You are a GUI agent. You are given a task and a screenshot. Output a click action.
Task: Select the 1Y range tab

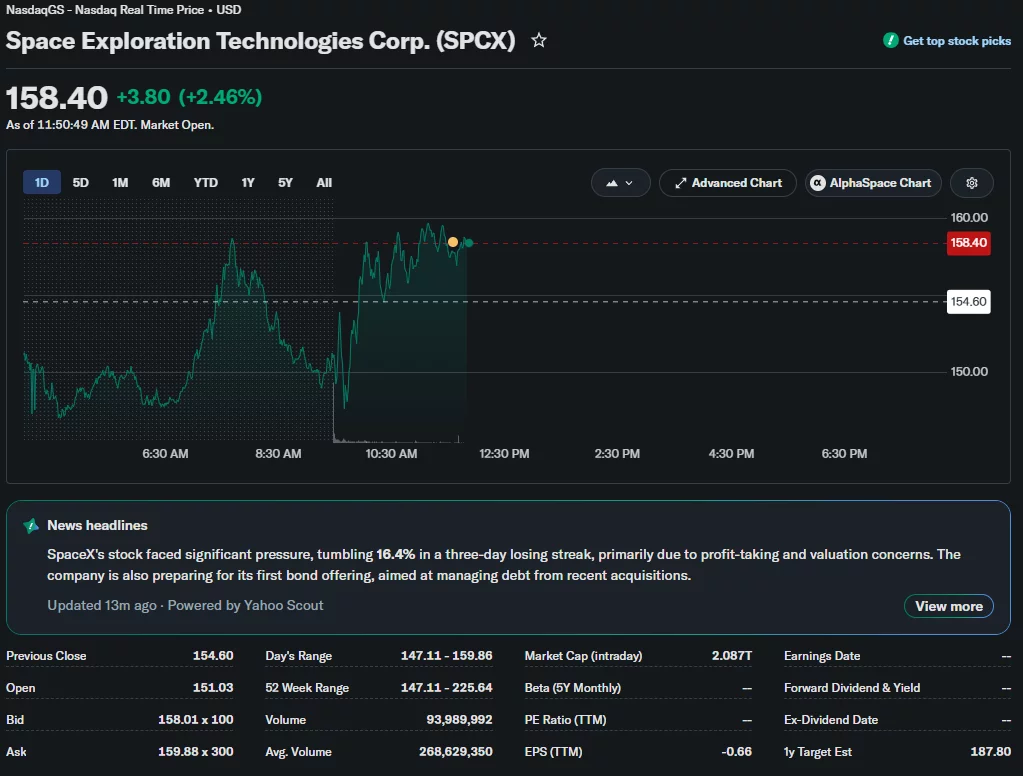point(248,183)
